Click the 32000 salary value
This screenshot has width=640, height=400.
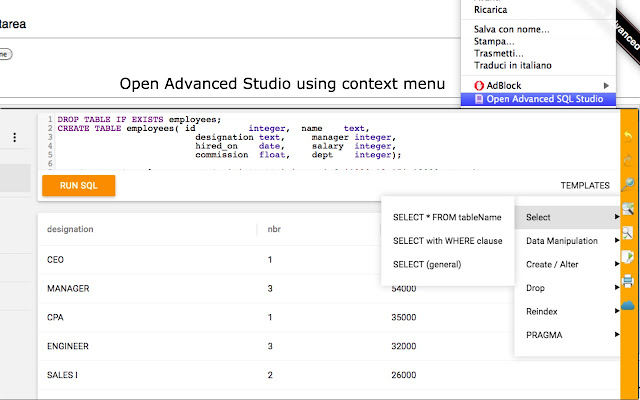(404, 346)
